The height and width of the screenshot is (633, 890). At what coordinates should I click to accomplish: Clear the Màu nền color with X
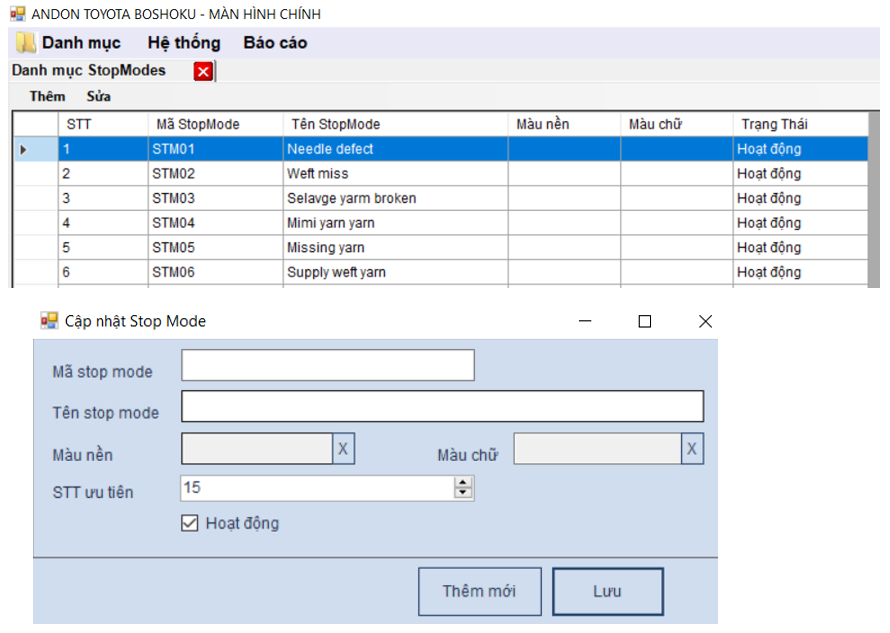click(343, 449)
